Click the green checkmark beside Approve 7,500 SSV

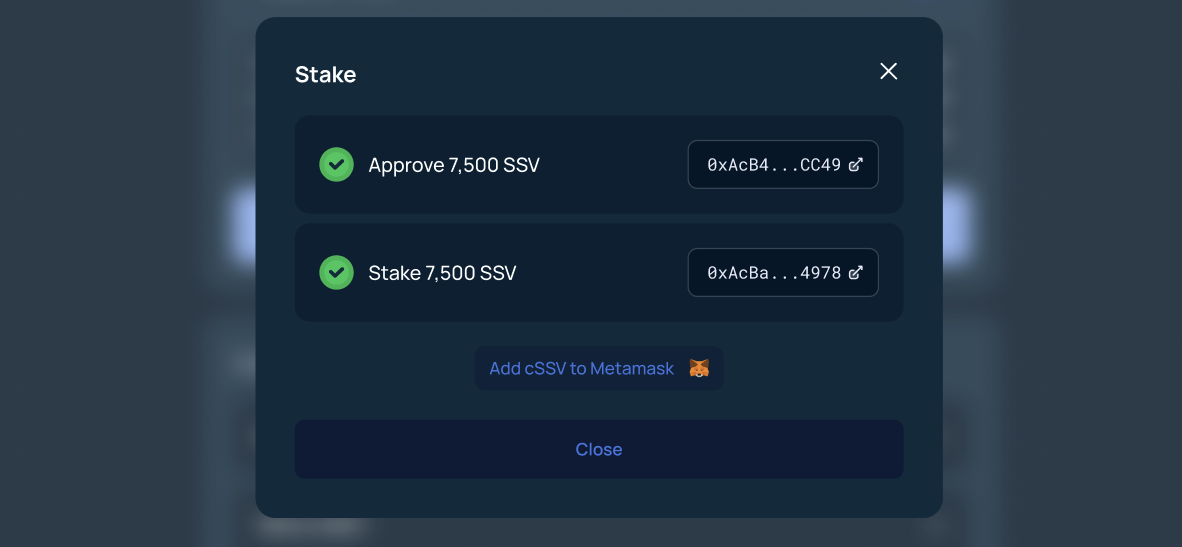[x=336, y=165]
